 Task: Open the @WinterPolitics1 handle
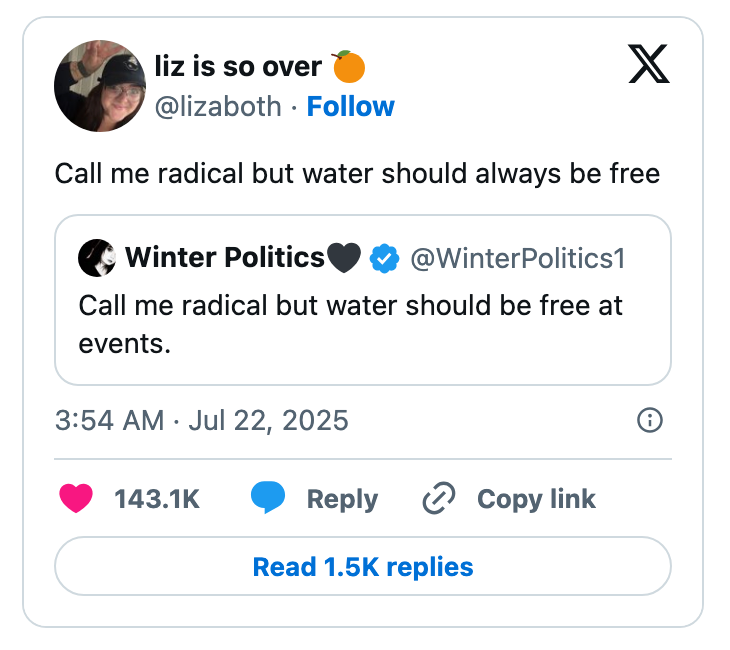[x=518, y=258]
